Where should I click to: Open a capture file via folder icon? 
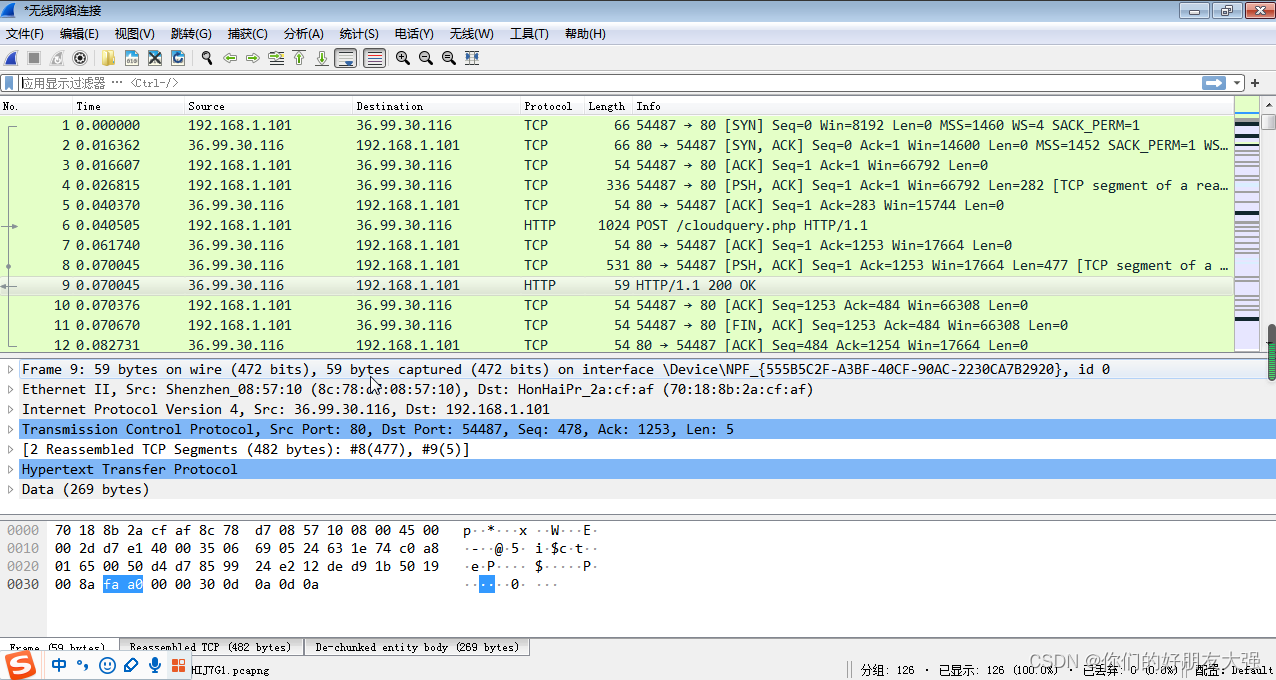click(108, 58)
